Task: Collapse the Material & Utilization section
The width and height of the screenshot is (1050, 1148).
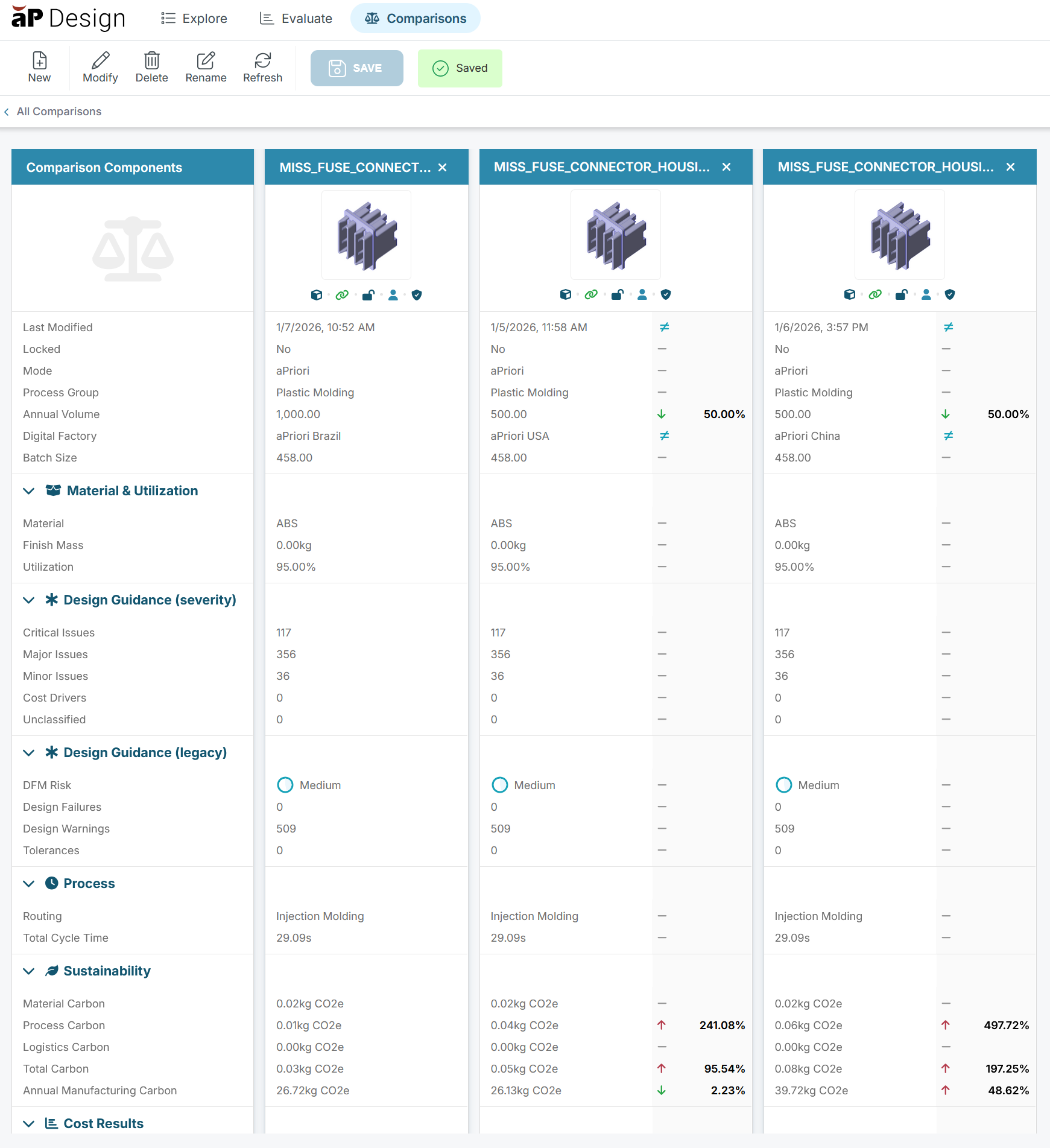Action: (28, 491)
